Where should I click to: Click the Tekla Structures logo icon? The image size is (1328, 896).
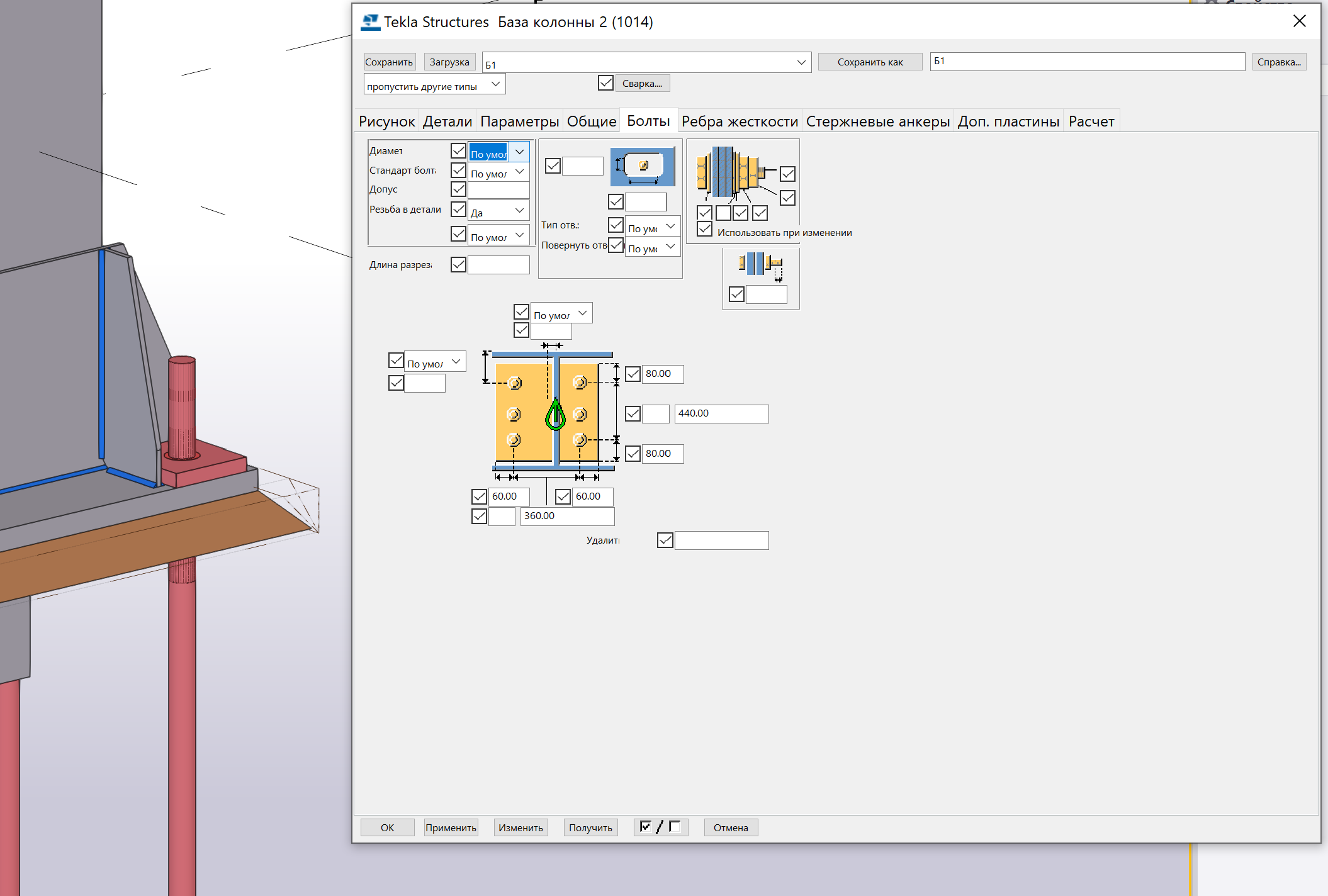371,23
